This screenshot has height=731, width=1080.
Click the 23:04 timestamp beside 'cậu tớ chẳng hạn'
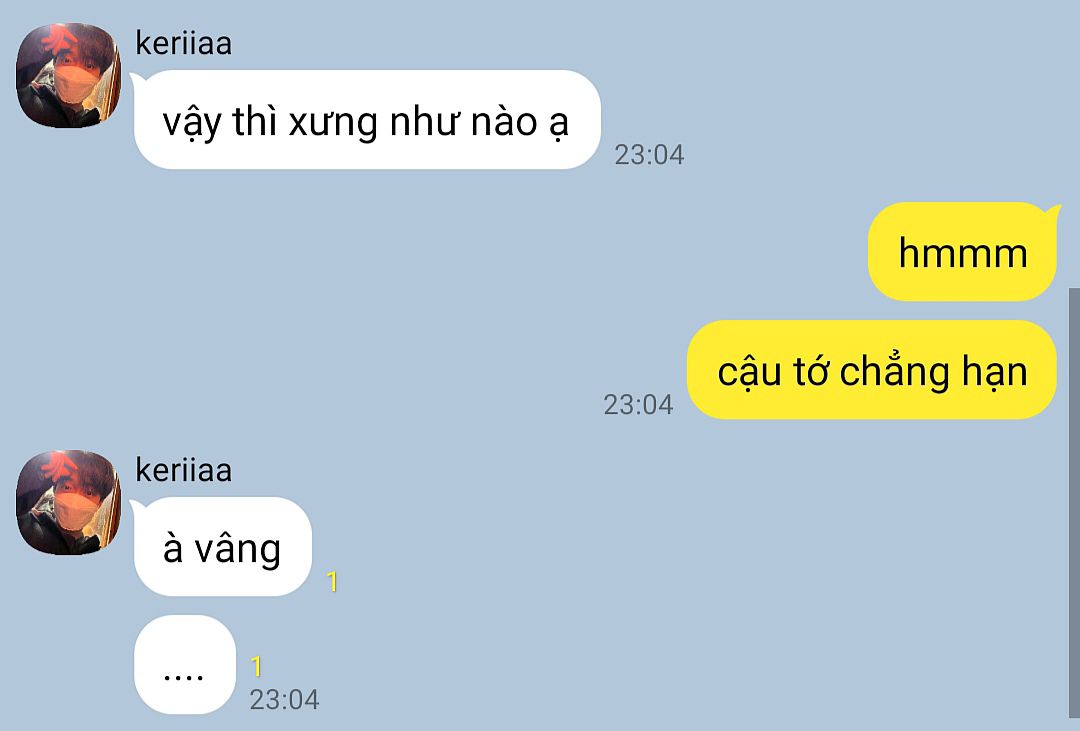pyautogui.click(x=638, y=405)
